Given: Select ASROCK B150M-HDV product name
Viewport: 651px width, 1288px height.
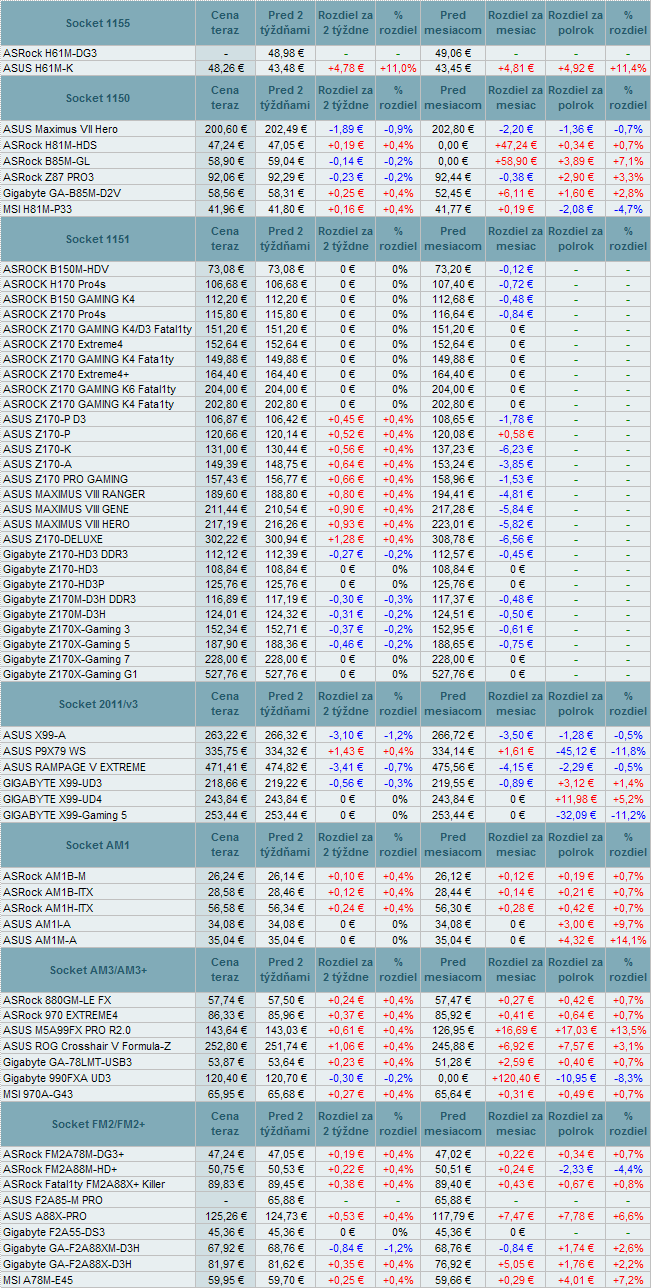Looking at the screenshot, I should 57,269.
